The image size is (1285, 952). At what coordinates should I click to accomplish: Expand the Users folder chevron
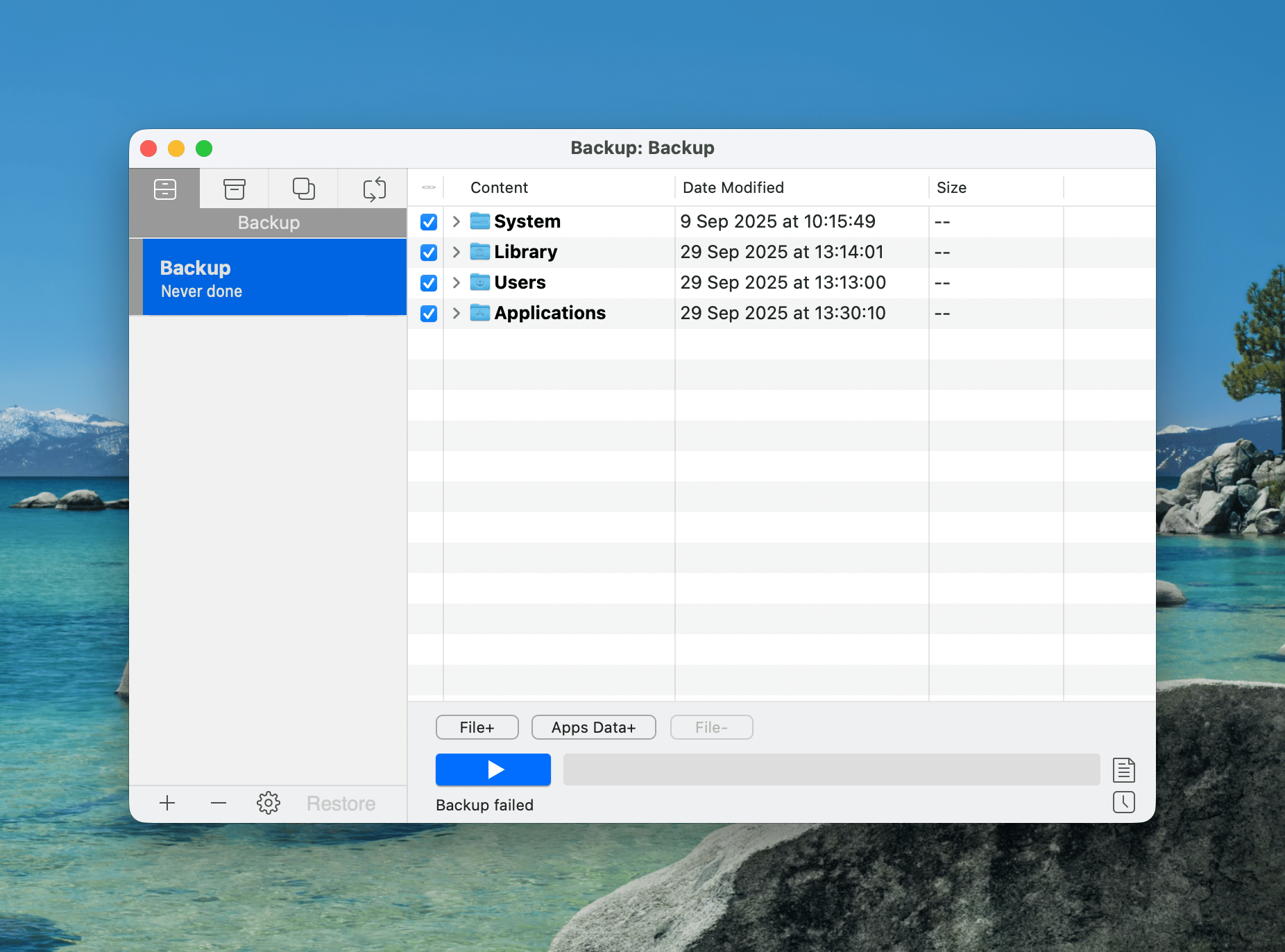pos(456,282)
